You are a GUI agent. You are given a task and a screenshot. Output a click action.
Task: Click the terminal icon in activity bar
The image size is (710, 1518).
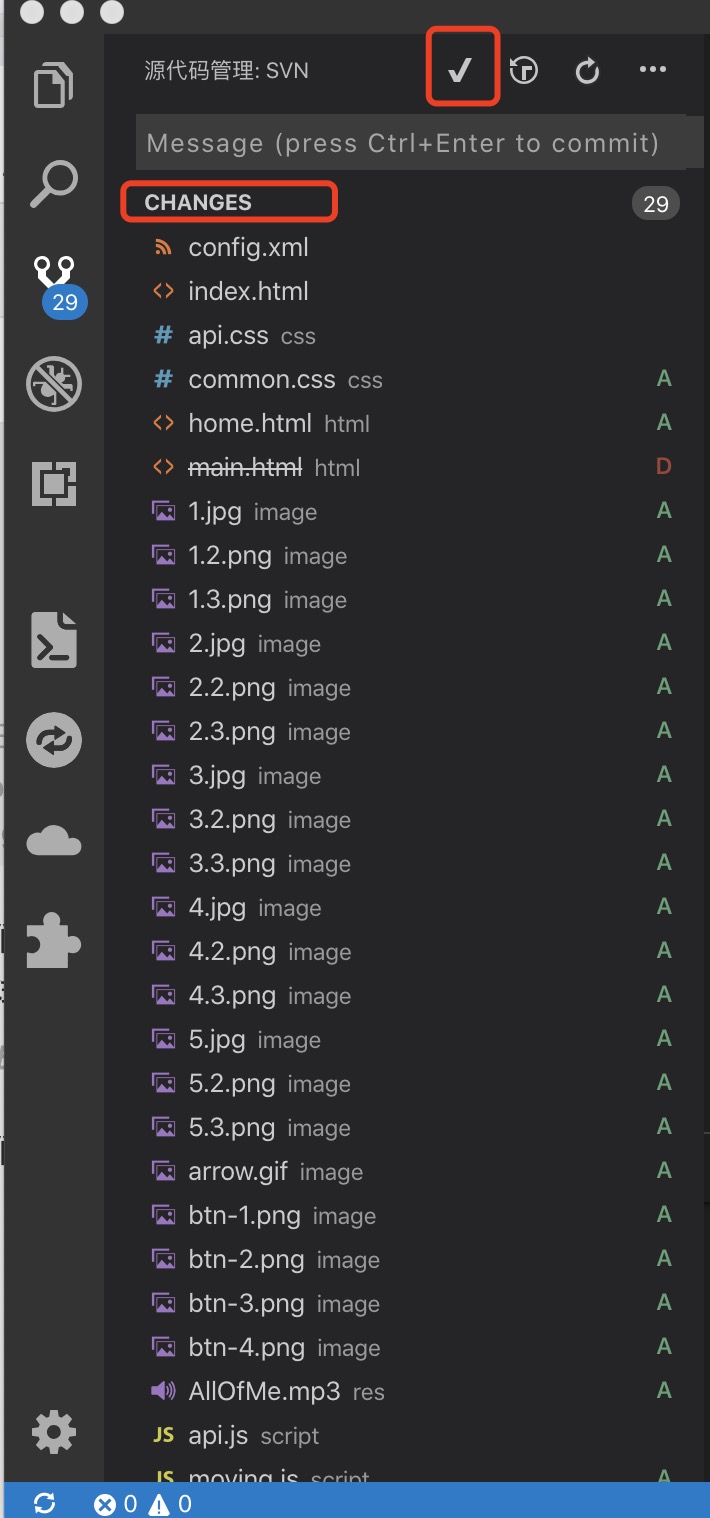click(x=54, y=638)
